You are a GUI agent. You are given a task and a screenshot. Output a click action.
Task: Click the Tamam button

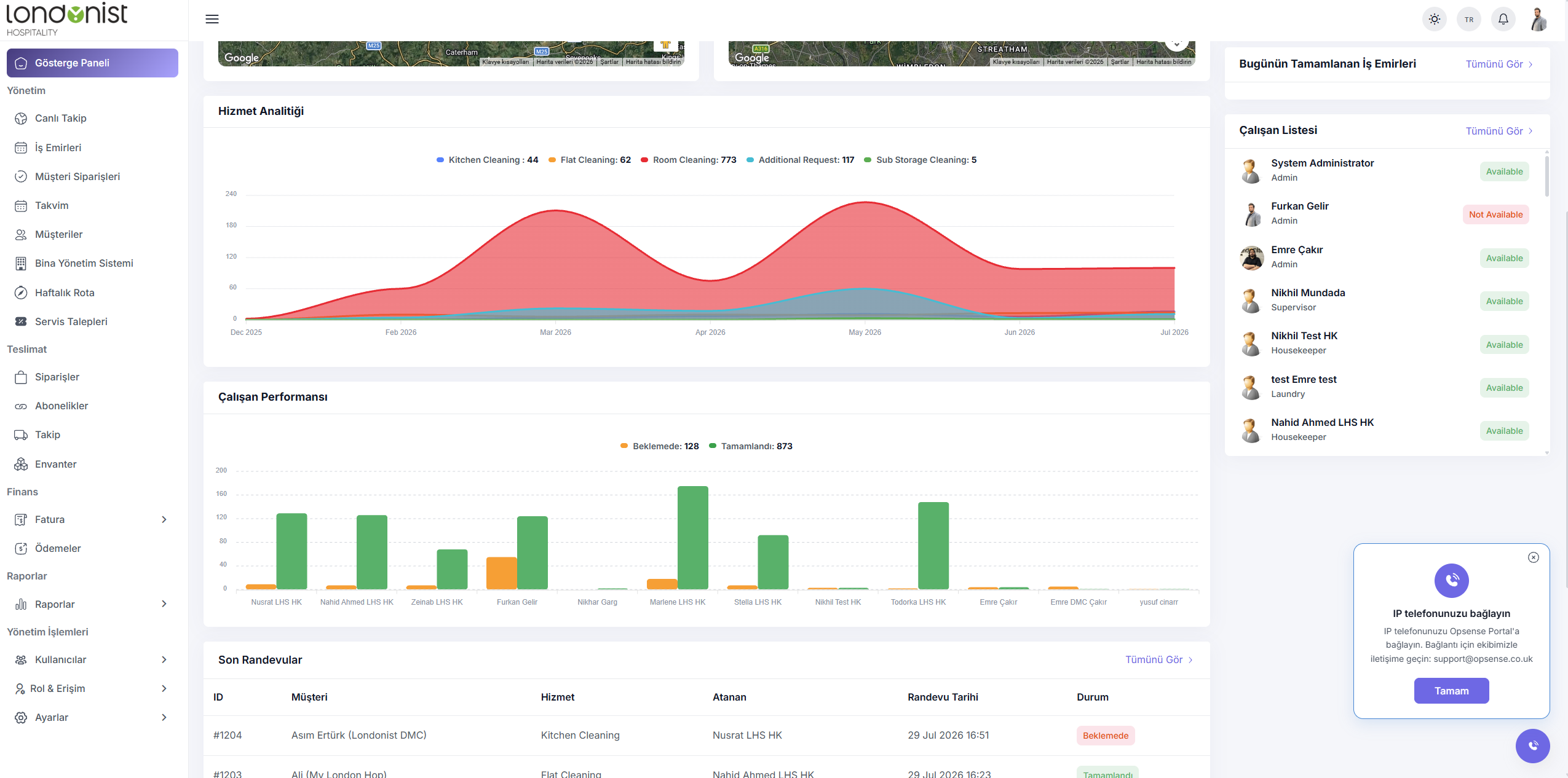pyautogui.click(x=1451, y=691)
